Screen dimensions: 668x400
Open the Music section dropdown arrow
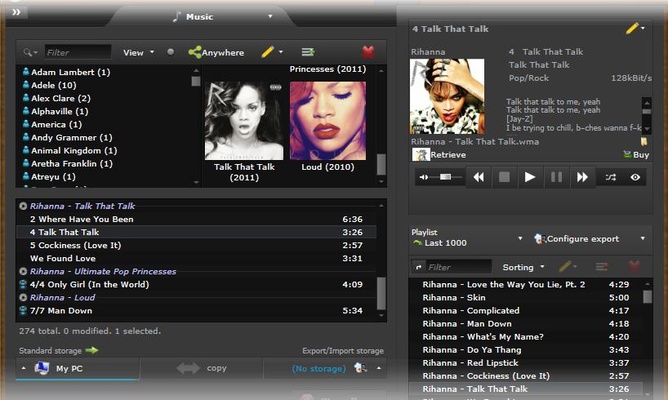270,17
